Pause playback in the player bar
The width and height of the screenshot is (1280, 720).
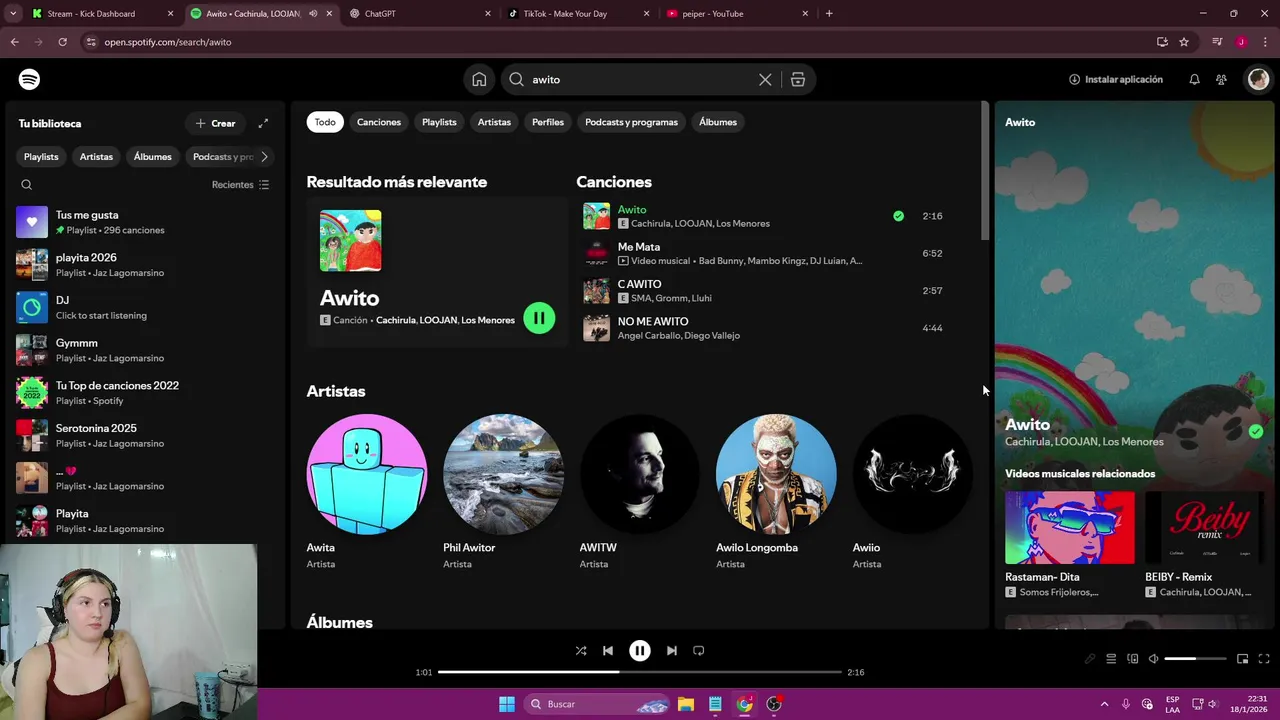640,650
